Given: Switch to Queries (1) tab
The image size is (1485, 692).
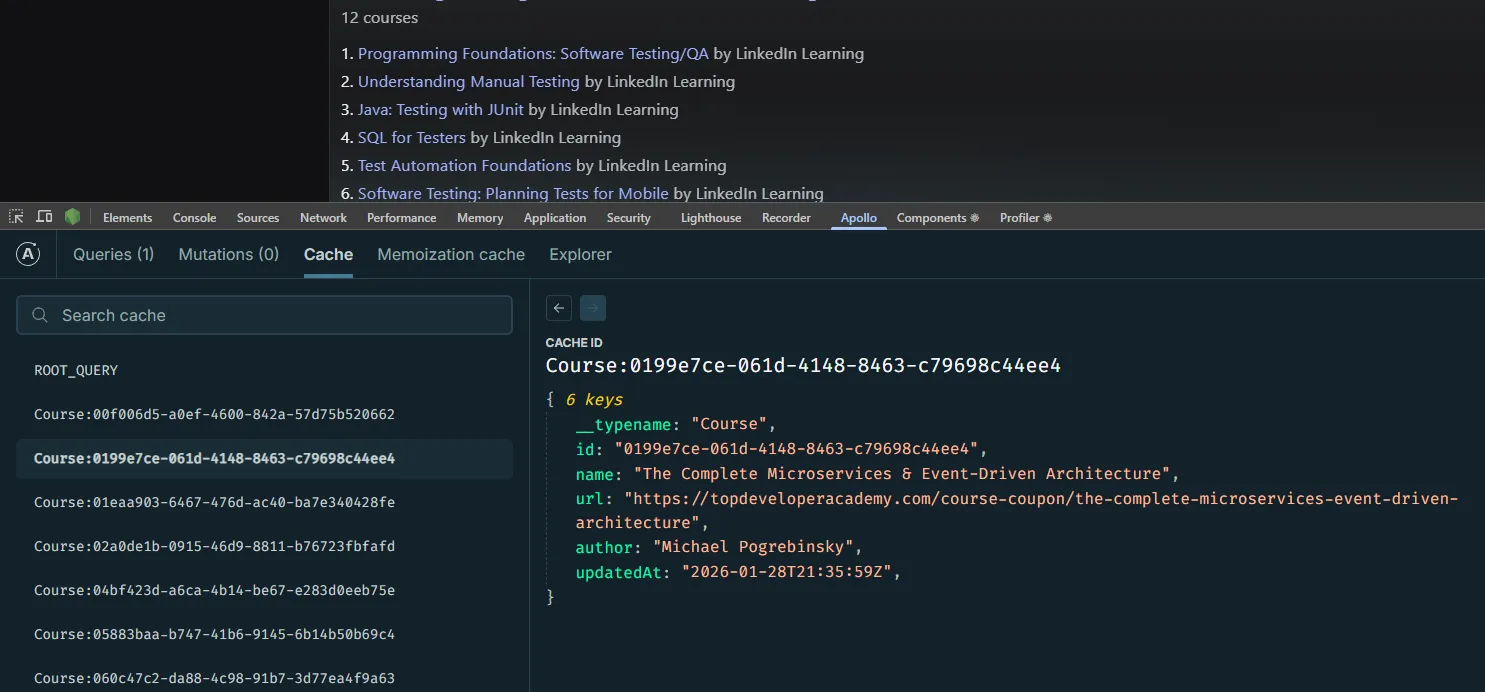Looking at the screenshot, I should pos(114,254).
